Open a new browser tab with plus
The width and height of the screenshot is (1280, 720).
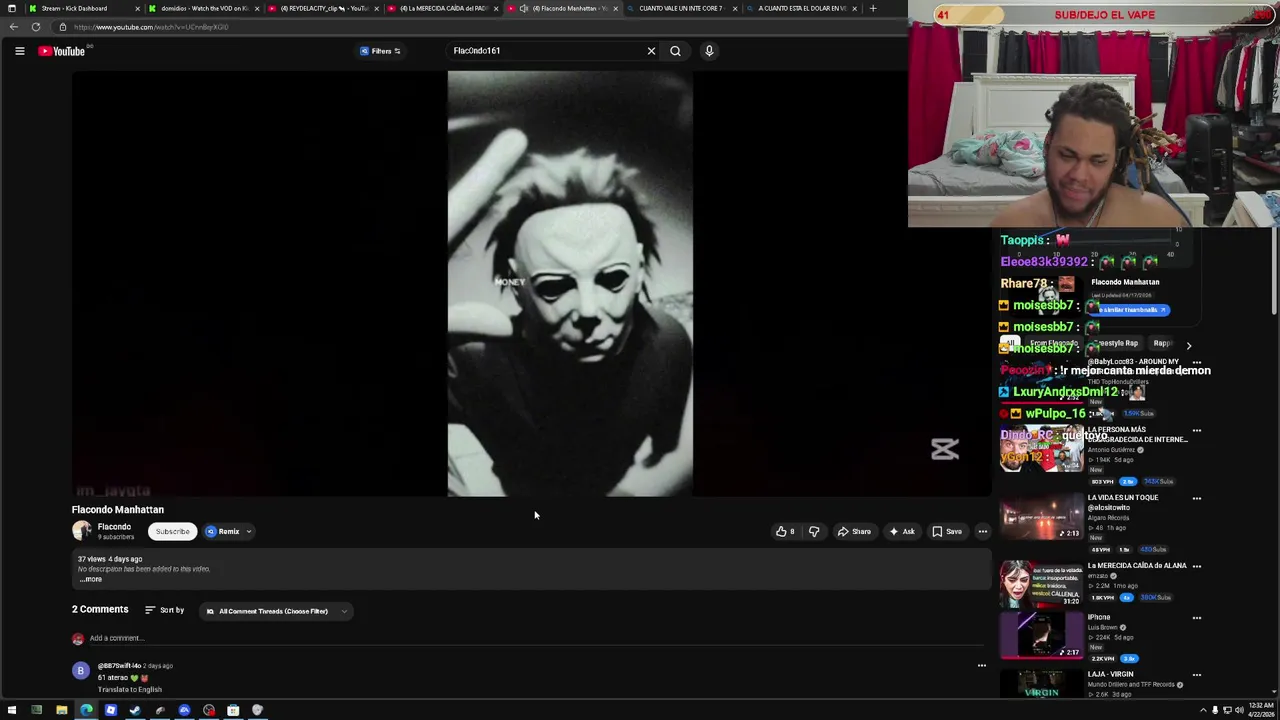pos(873,8)
